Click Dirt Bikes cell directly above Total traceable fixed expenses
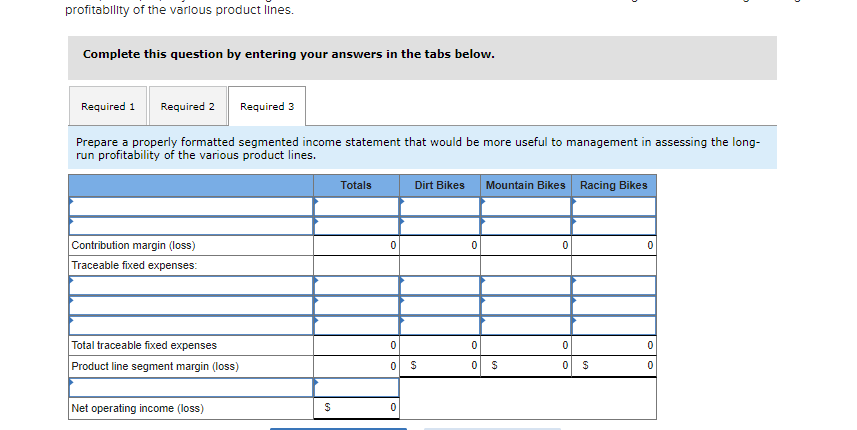Image resolution: width=857 pixels, height=430 pixels. [x=440, y=326]
